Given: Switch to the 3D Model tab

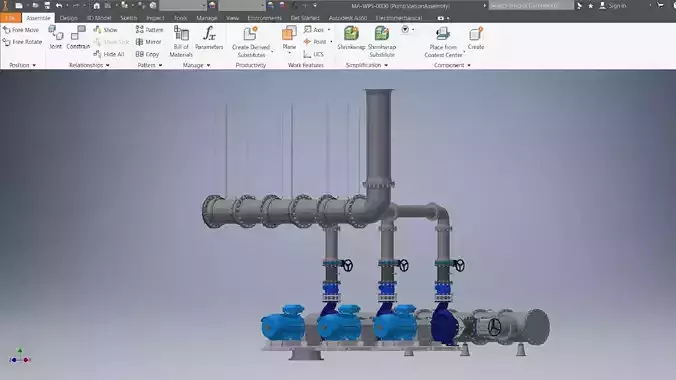Looking at the screenshot, I should coord(99,18).
